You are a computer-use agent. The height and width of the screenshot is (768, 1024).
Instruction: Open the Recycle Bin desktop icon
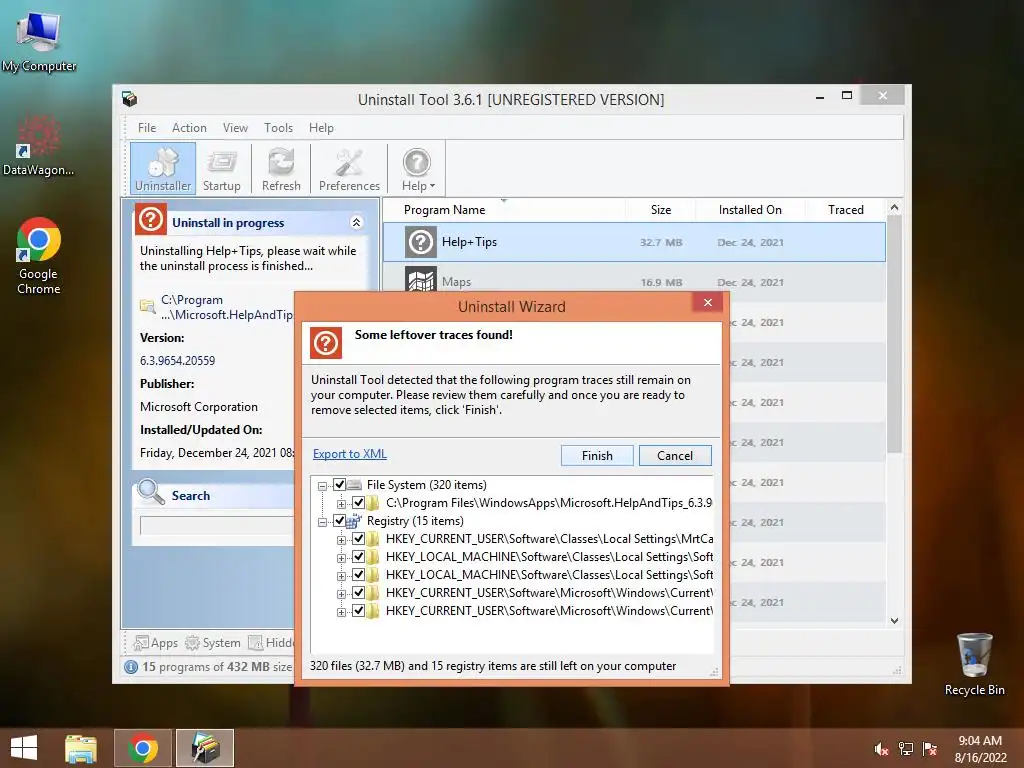pos(974,664)
